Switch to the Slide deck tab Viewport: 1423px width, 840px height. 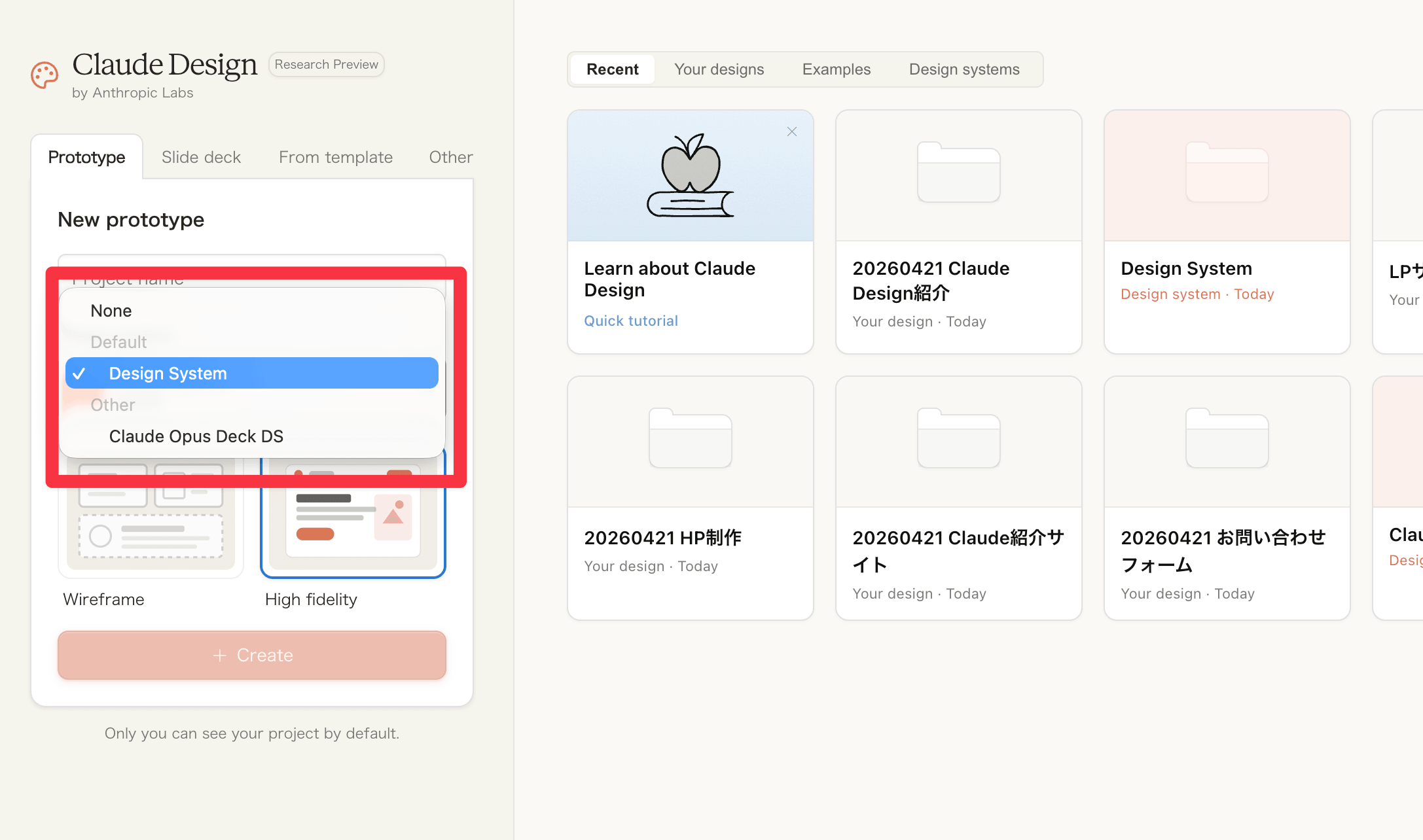pyautogui.click(x=201, y=158)
